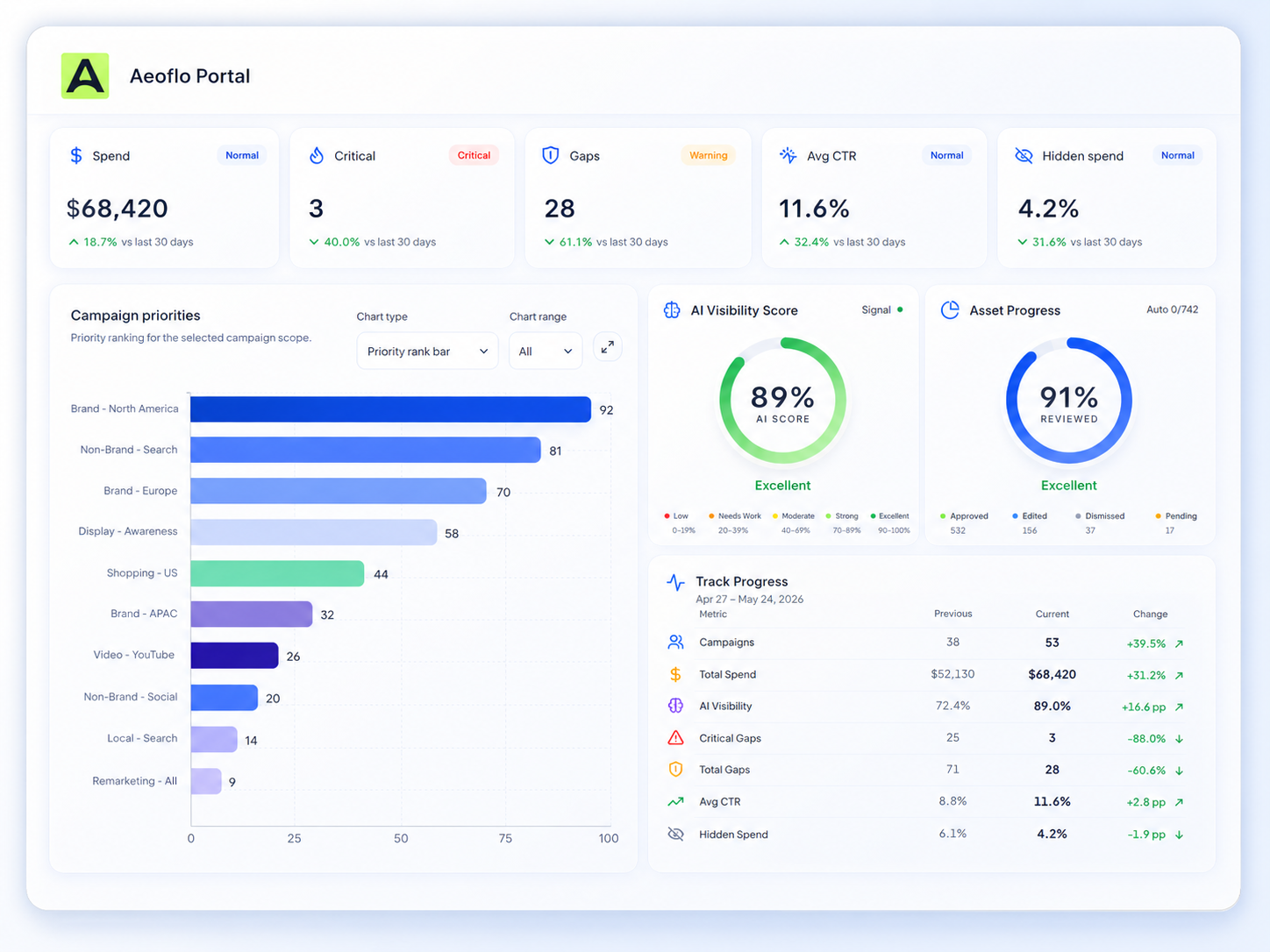Click the Aeoflo green A logo

pos(85,75)
